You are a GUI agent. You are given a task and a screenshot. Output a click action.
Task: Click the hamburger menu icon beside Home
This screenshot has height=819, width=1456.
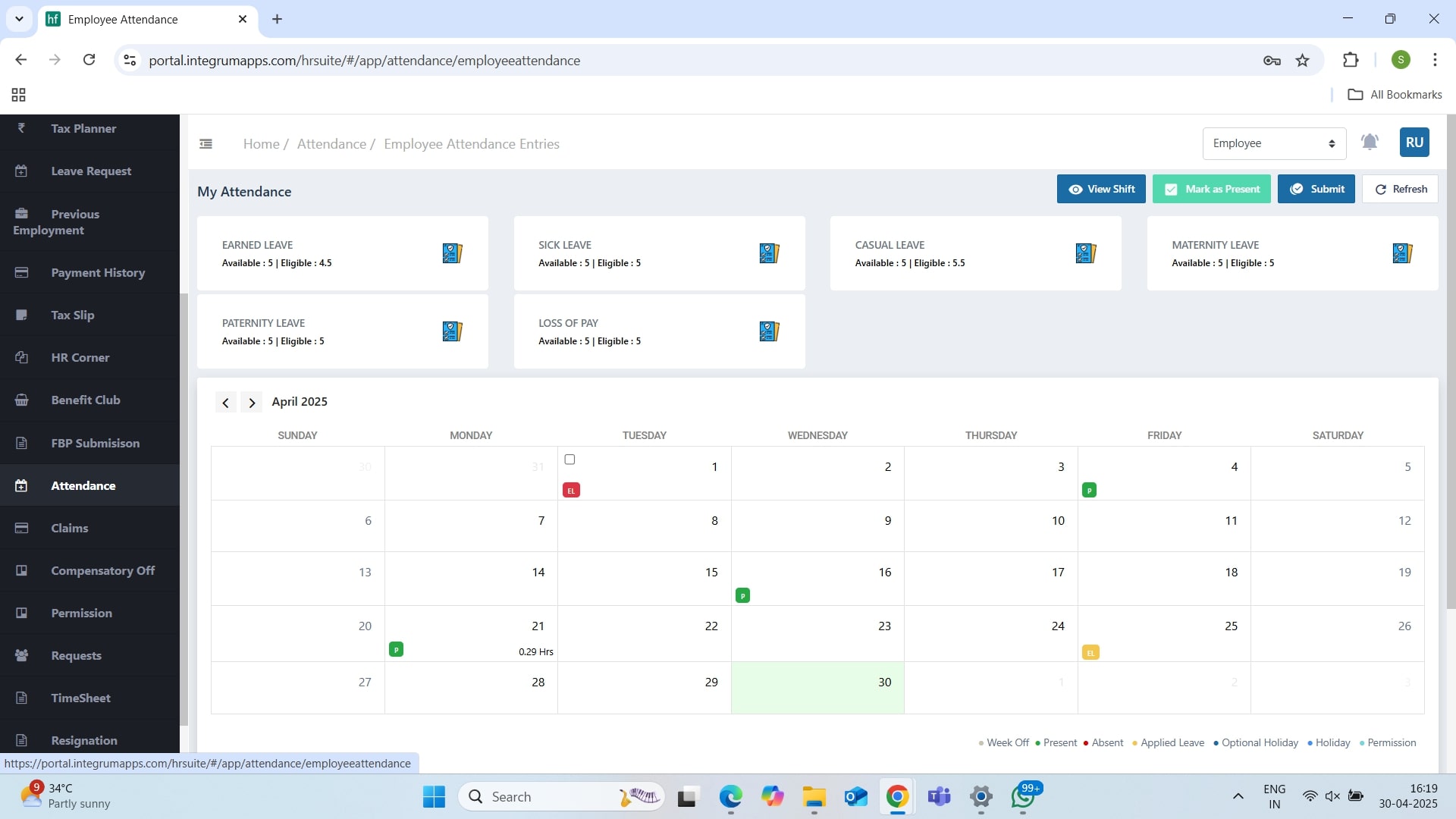[x=206, y=144]
